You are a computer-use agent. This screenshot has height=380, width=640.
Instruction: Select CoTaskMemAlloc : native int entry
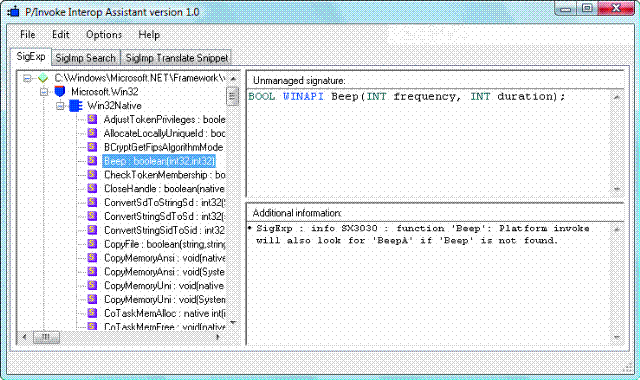164,313
